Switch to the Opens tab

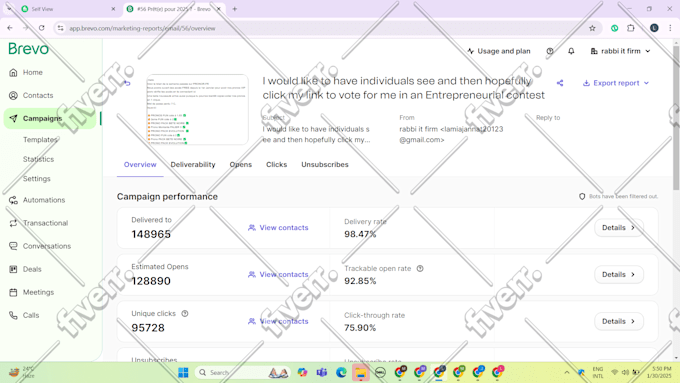coord(241,165)
